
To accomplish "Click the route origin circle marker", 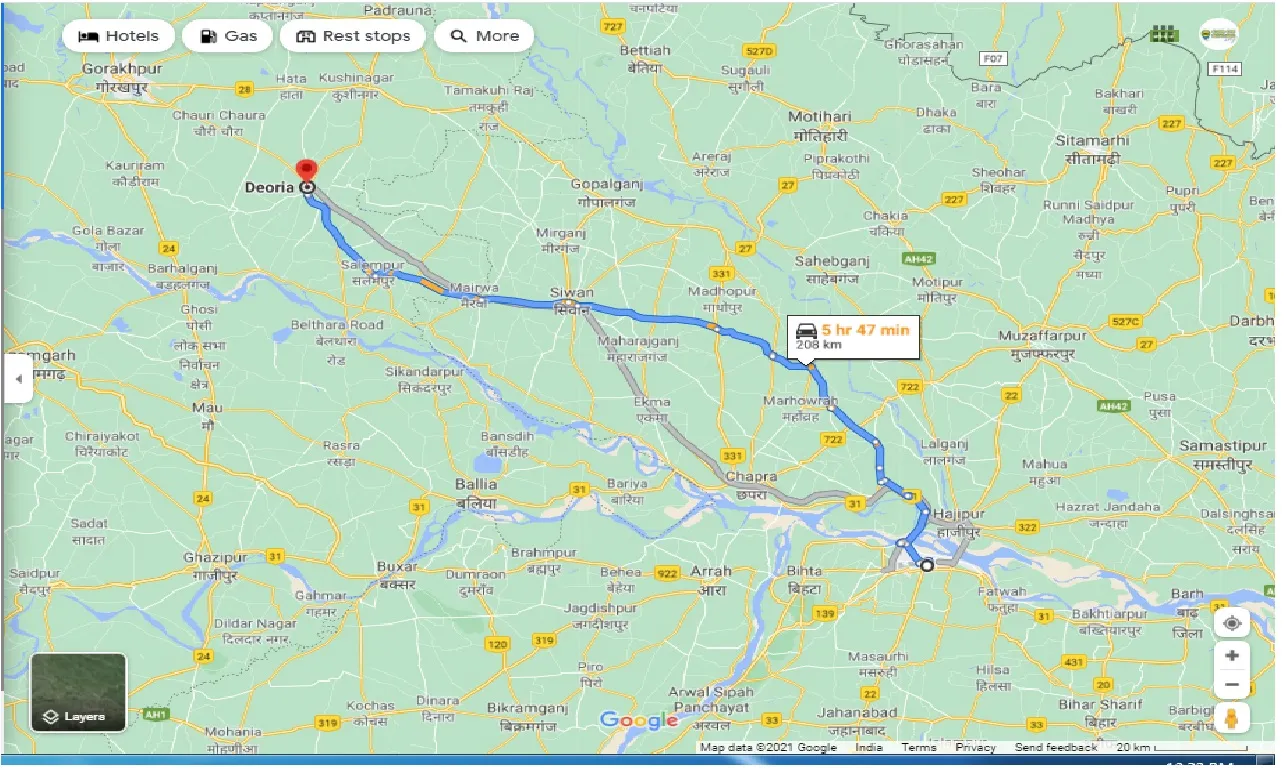I will point(927,566).
